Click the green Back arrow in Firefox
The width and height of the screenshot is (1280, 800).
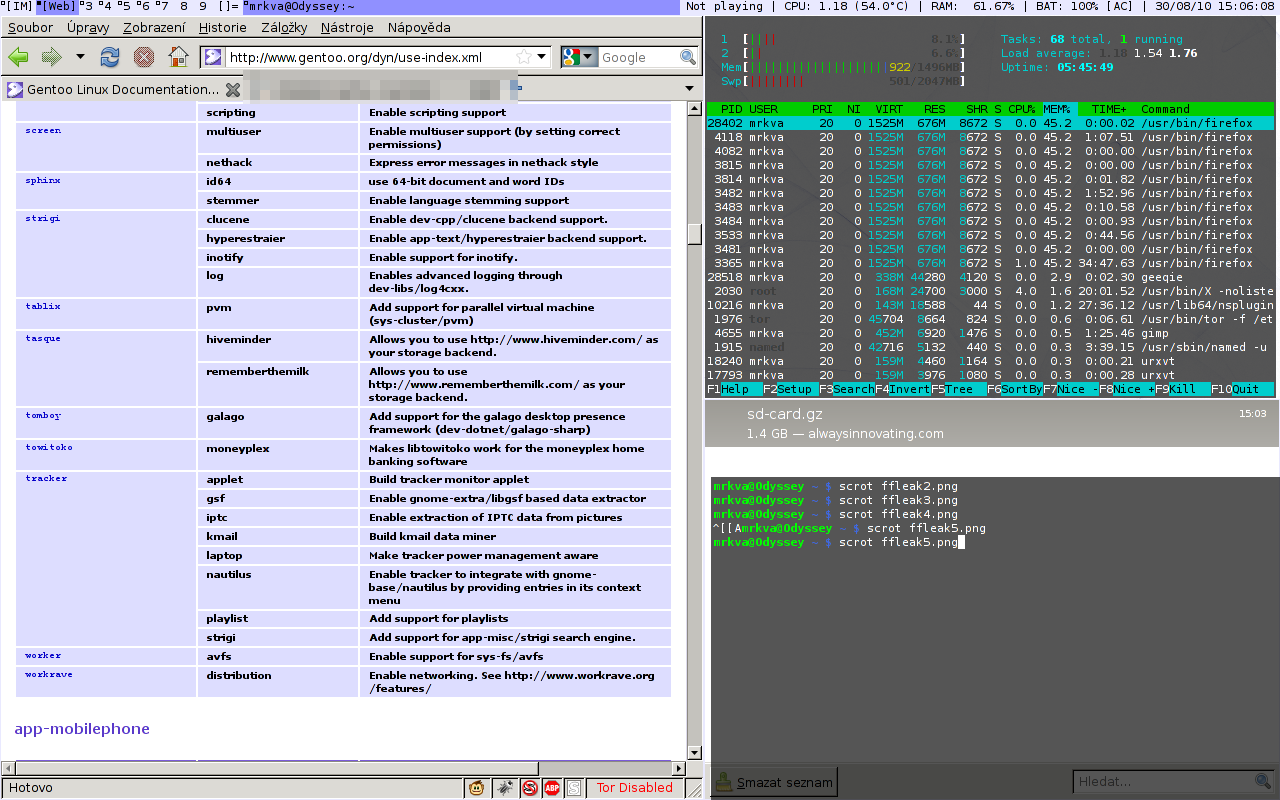coord(18,57)
